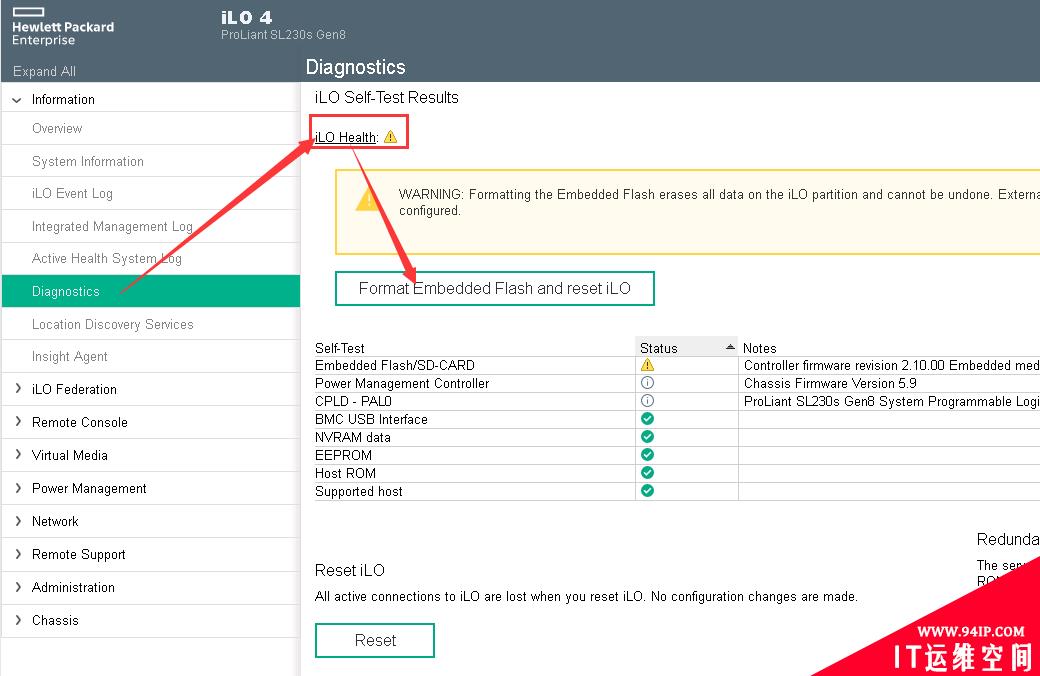
Task: Click the NVRAM data row name
Action: [353, 437]
